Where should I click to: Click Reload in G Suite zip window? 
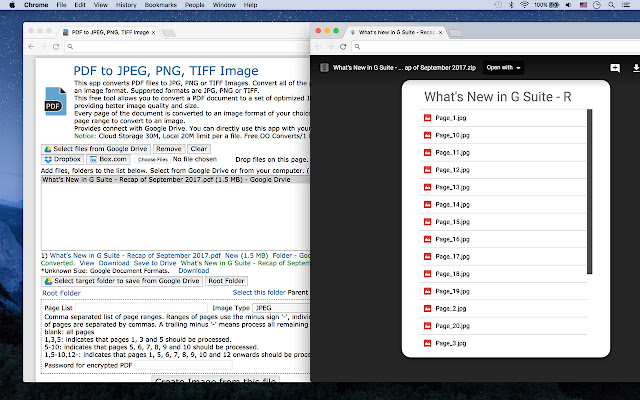(343, 47)
